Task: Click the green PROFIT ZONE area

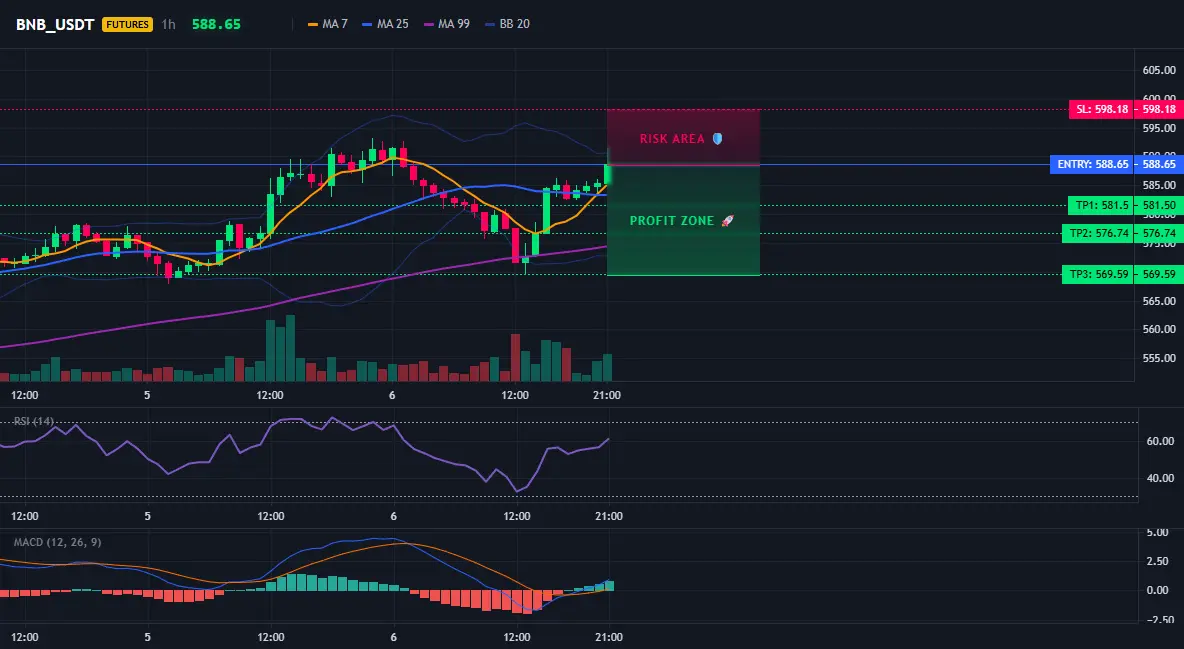Action: (x=683, y=220)
